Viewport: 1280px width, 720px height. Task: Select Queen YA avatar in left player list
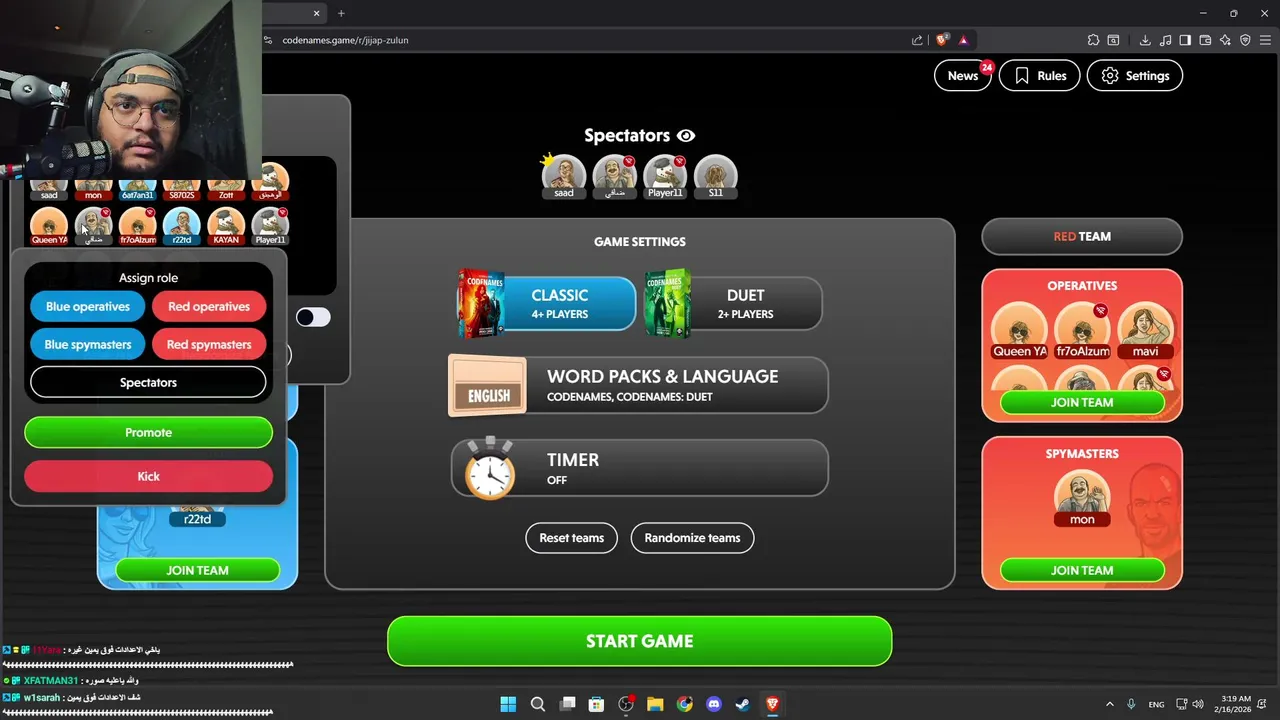tap(49, 227)
